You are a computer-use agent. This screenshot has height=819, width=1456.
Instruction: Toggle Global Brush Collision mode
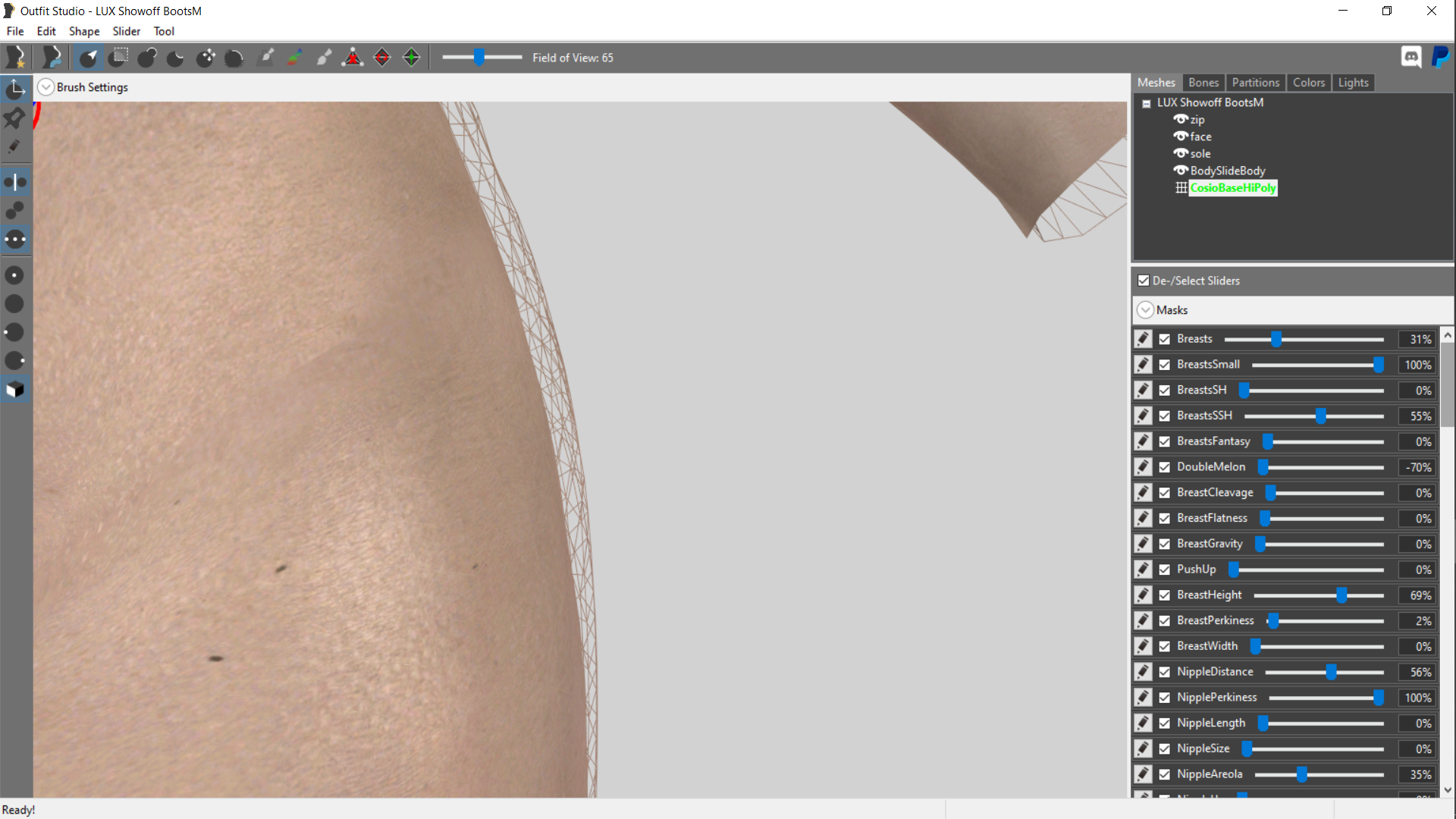(15, 240)
